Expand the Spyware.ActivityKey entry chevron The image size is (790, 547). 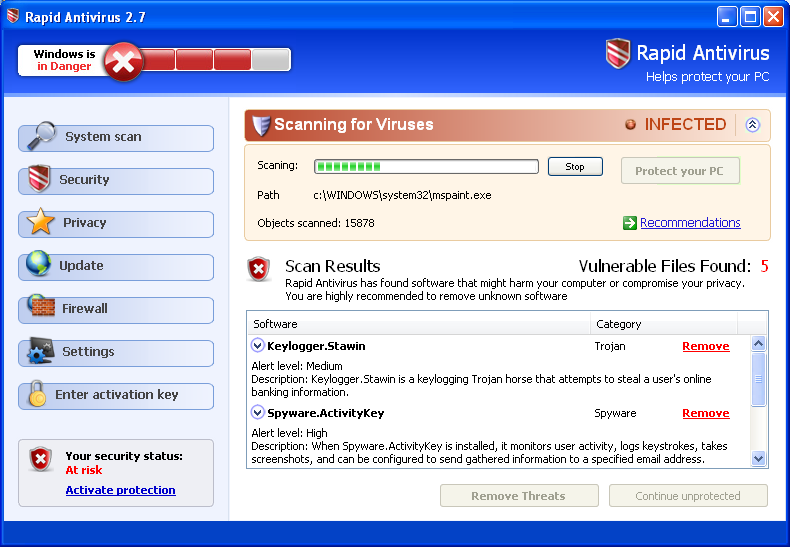(258, 413)
